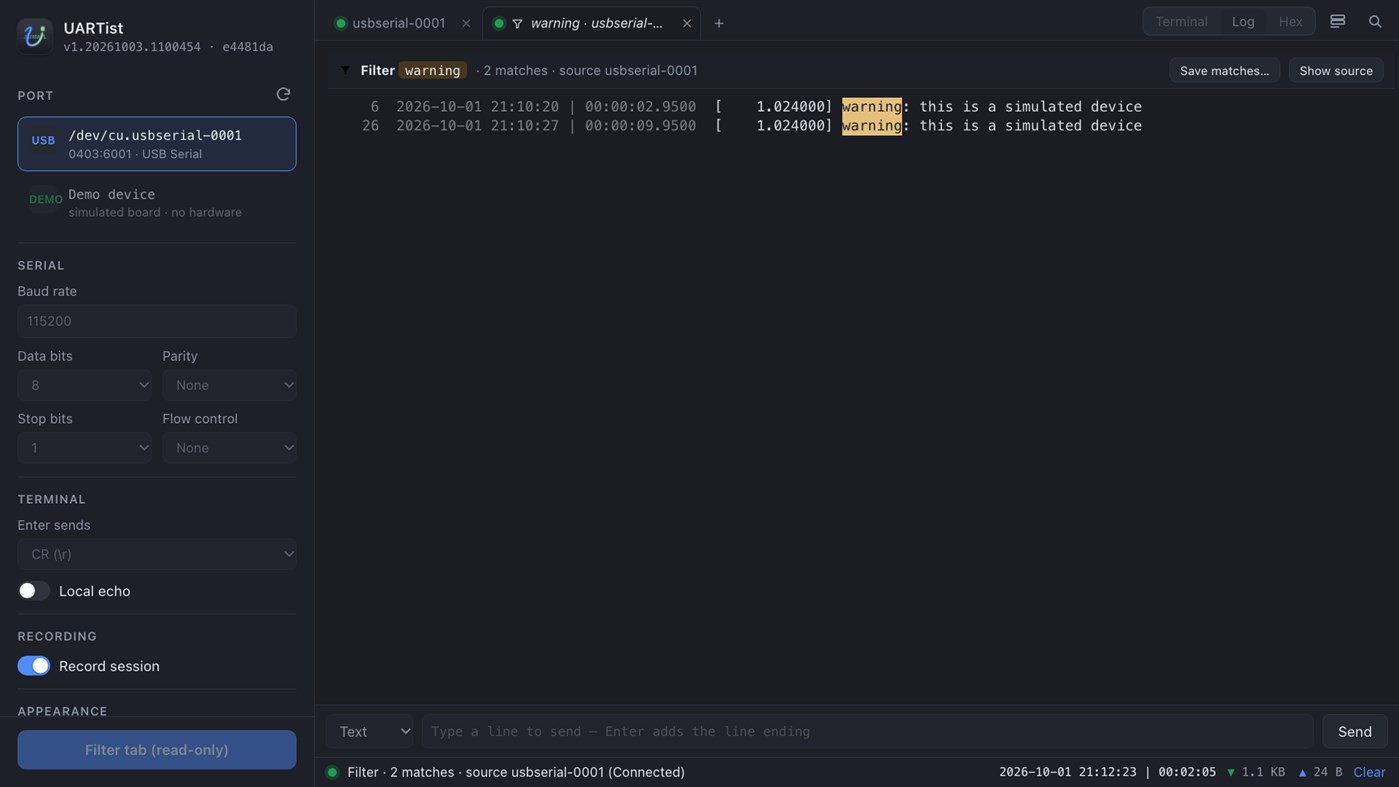This screenshot has height=787, width=1399.
Task: Click the filter funnel icon beside Filter
Action: click(x=345, y=70)
